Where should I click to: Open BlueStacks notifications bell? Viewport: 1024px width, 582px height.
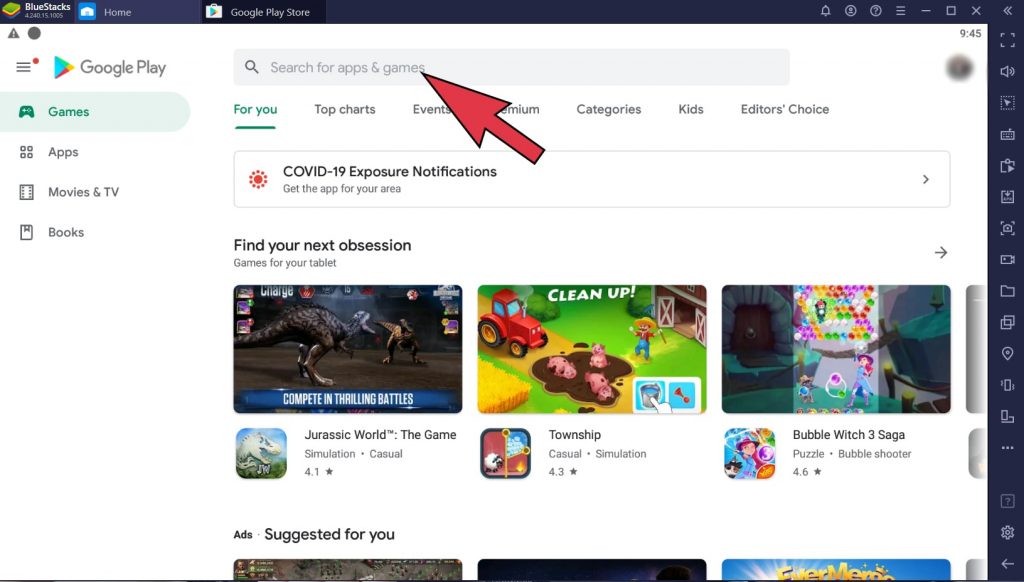click(825, 11)
